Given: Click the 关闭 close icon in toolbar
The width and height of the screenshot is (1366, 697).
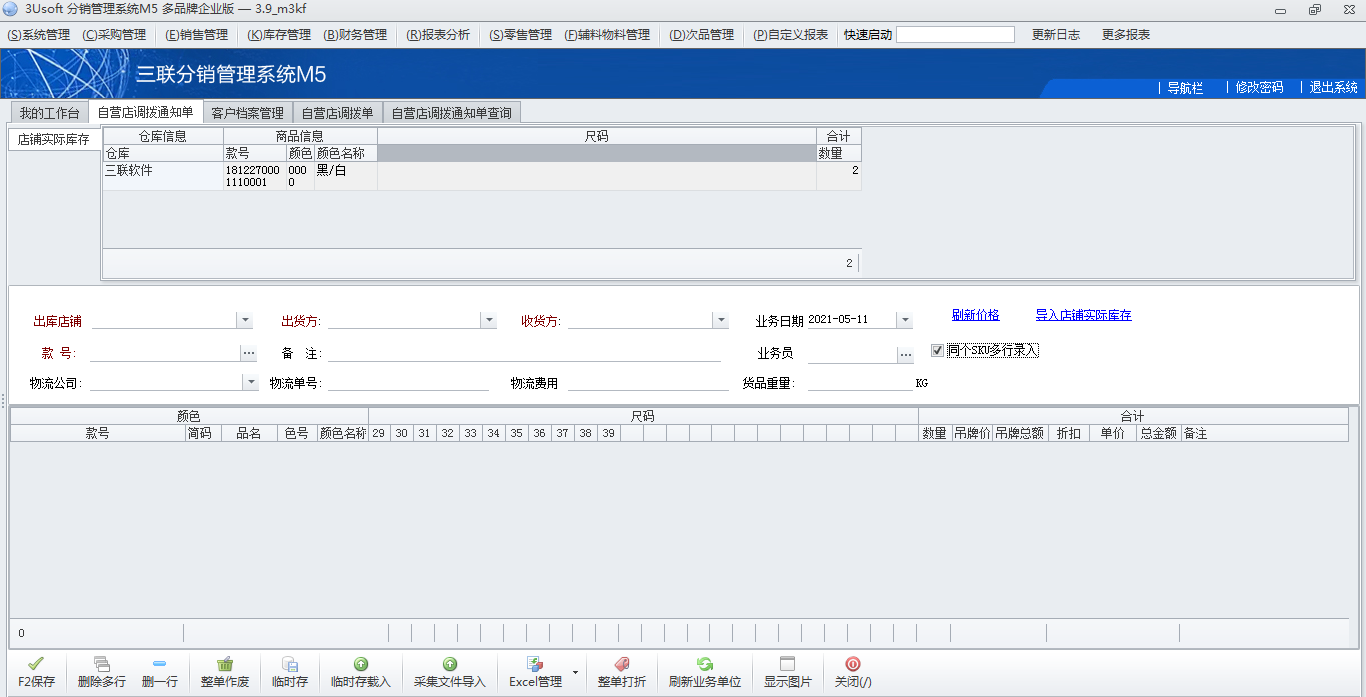Looking at the screenshot, I should [853, 664].
